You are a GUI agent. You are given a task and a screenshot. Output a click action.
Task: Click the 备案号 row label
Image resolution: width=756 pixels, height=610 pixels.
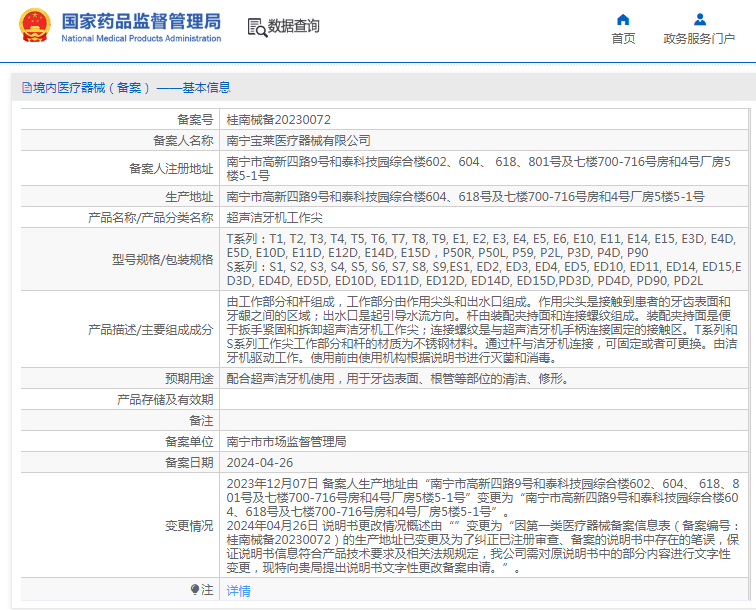pyautogui.click(x=195, y=120)
